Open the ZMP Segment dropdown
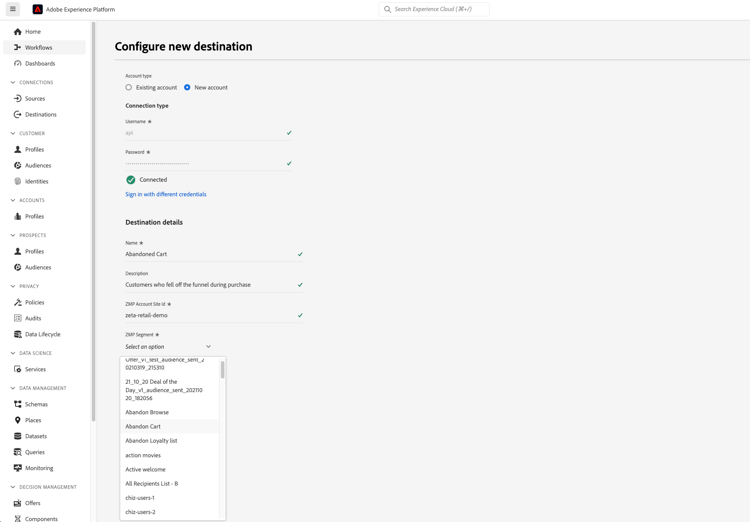 pos(168,346)
